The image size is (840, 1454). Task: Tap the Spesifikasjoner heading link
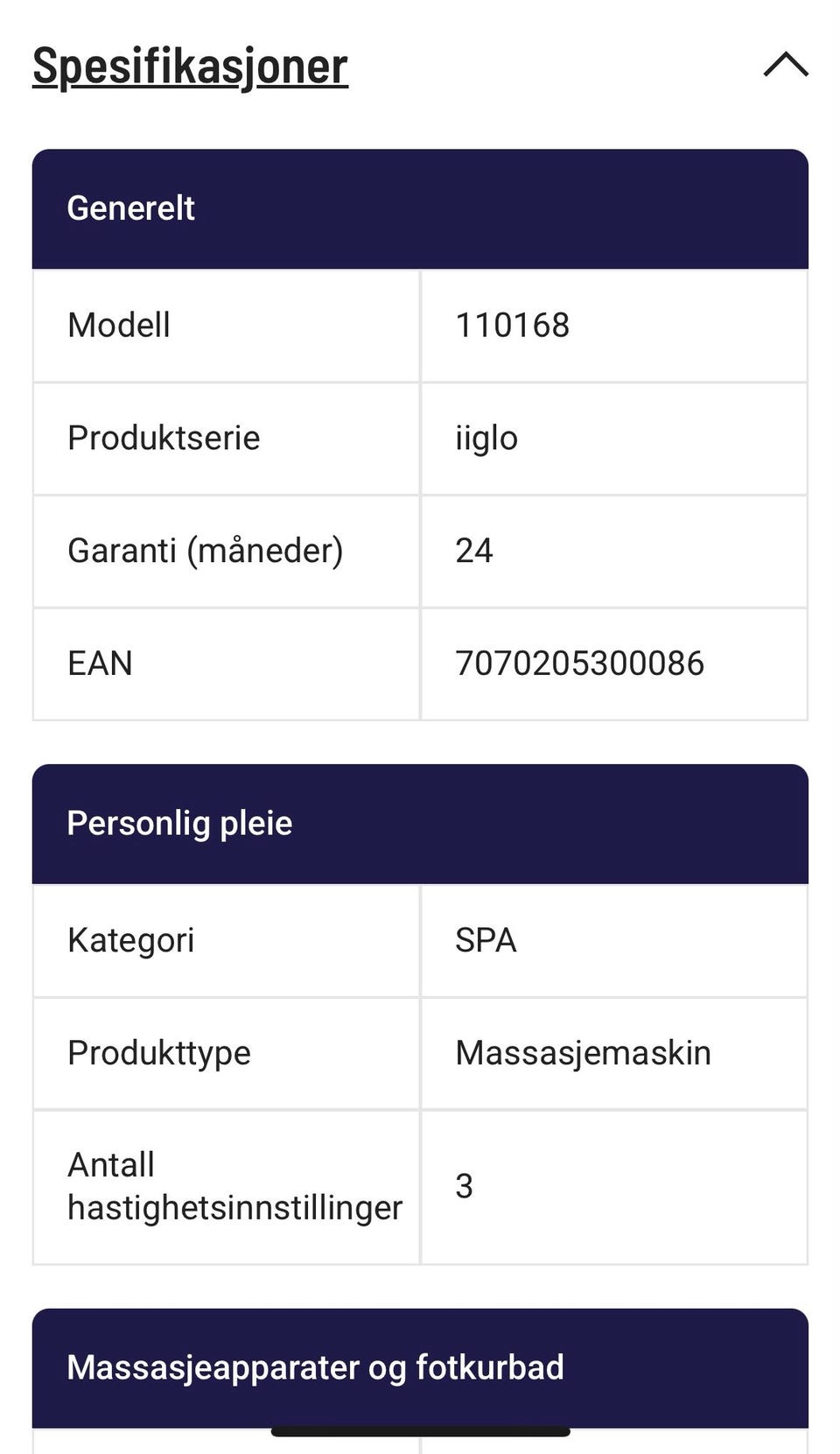(190, 67)
